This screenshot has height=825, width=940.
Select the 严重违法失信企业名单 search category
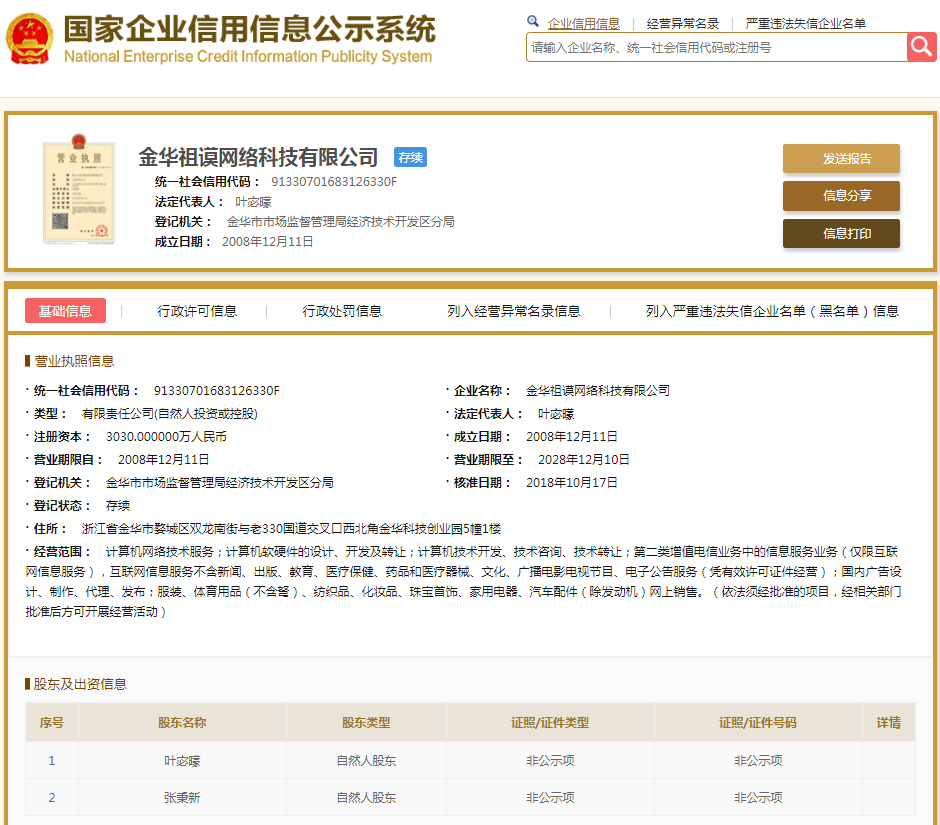806,23
